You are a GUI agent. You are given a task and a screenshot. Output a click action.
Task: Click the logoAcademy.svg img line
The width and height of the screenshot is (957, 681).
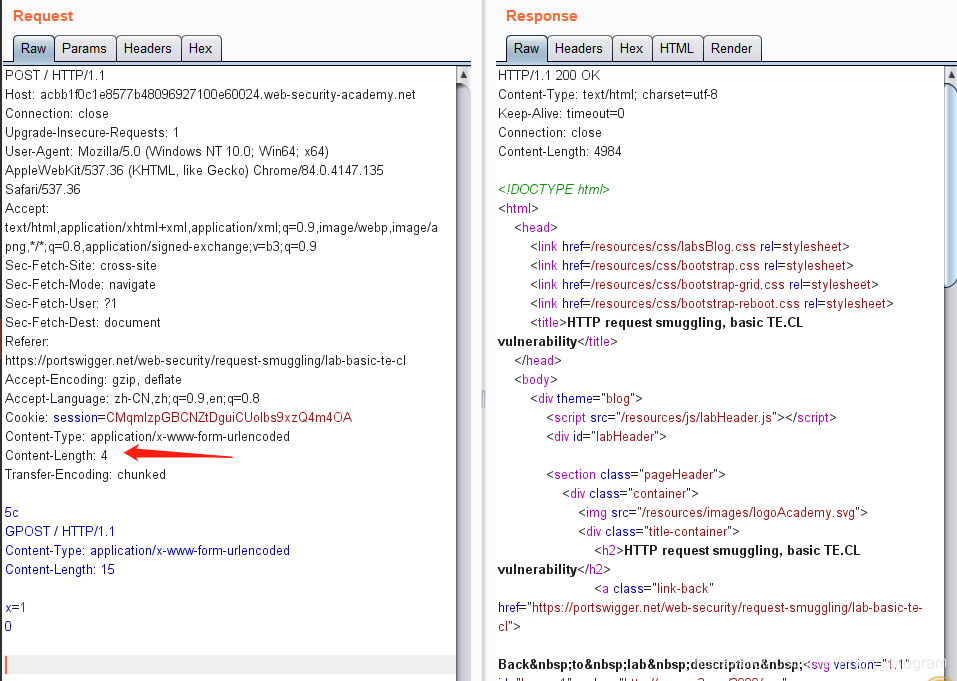pyautogui.click(x=723, y=512)
